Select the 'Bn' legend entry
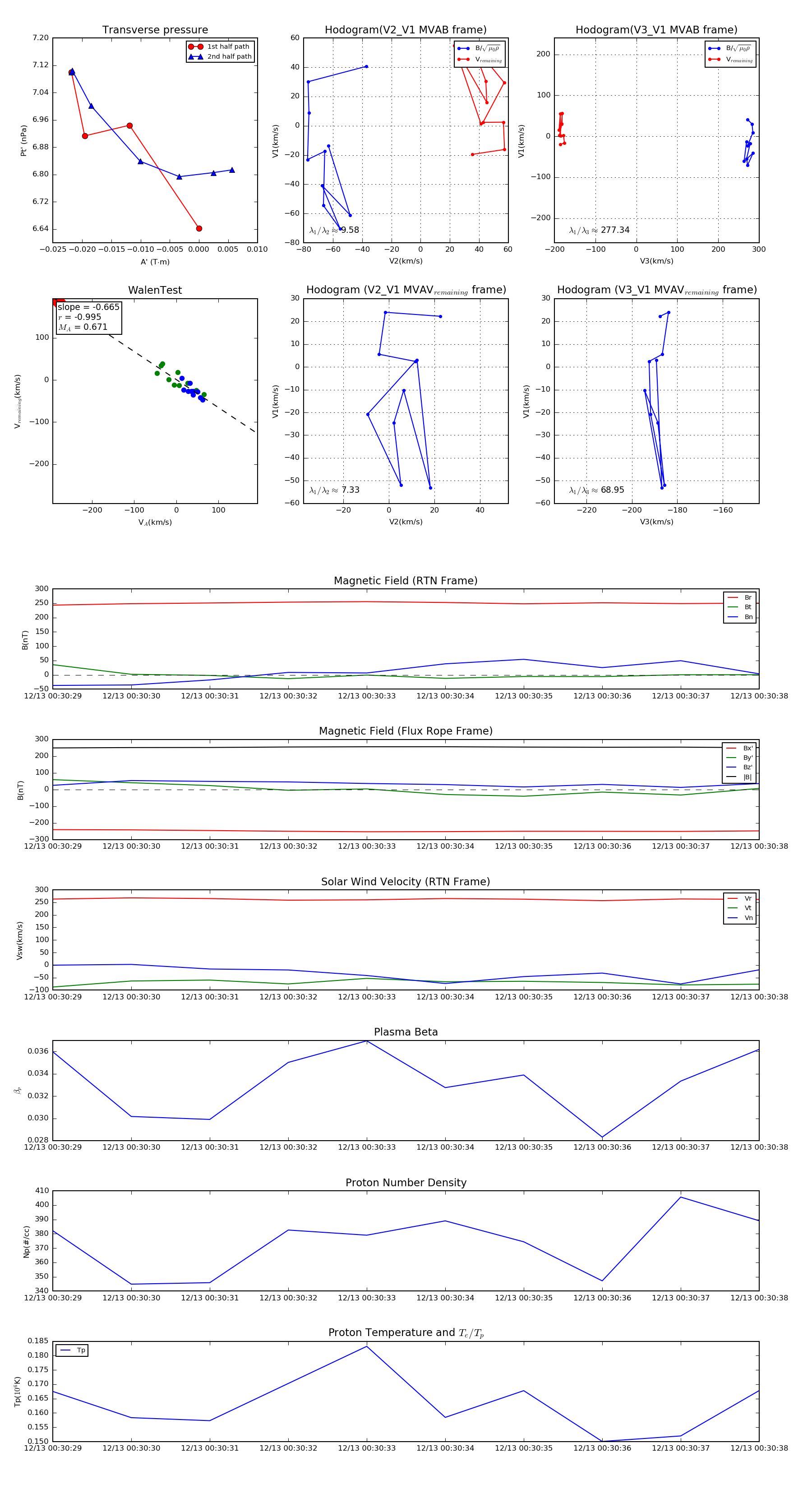 [740, 617]
